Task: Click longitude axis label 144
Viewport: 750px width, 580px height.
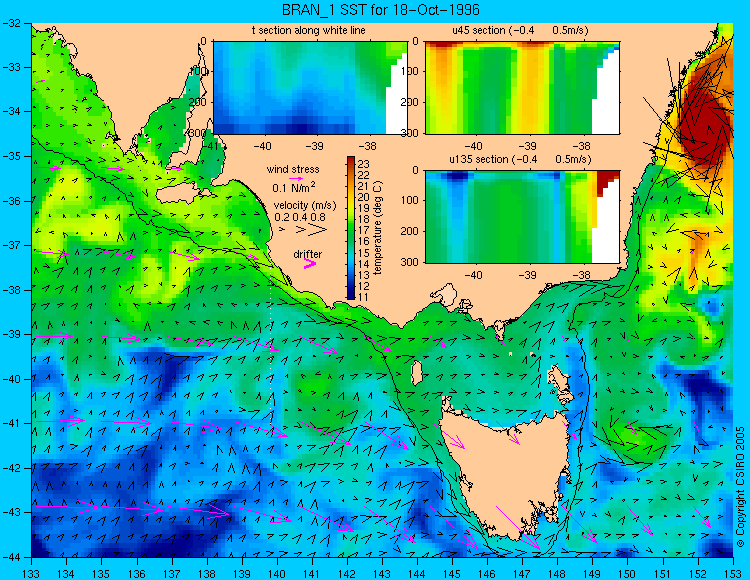Action: [x=417, y=574]
